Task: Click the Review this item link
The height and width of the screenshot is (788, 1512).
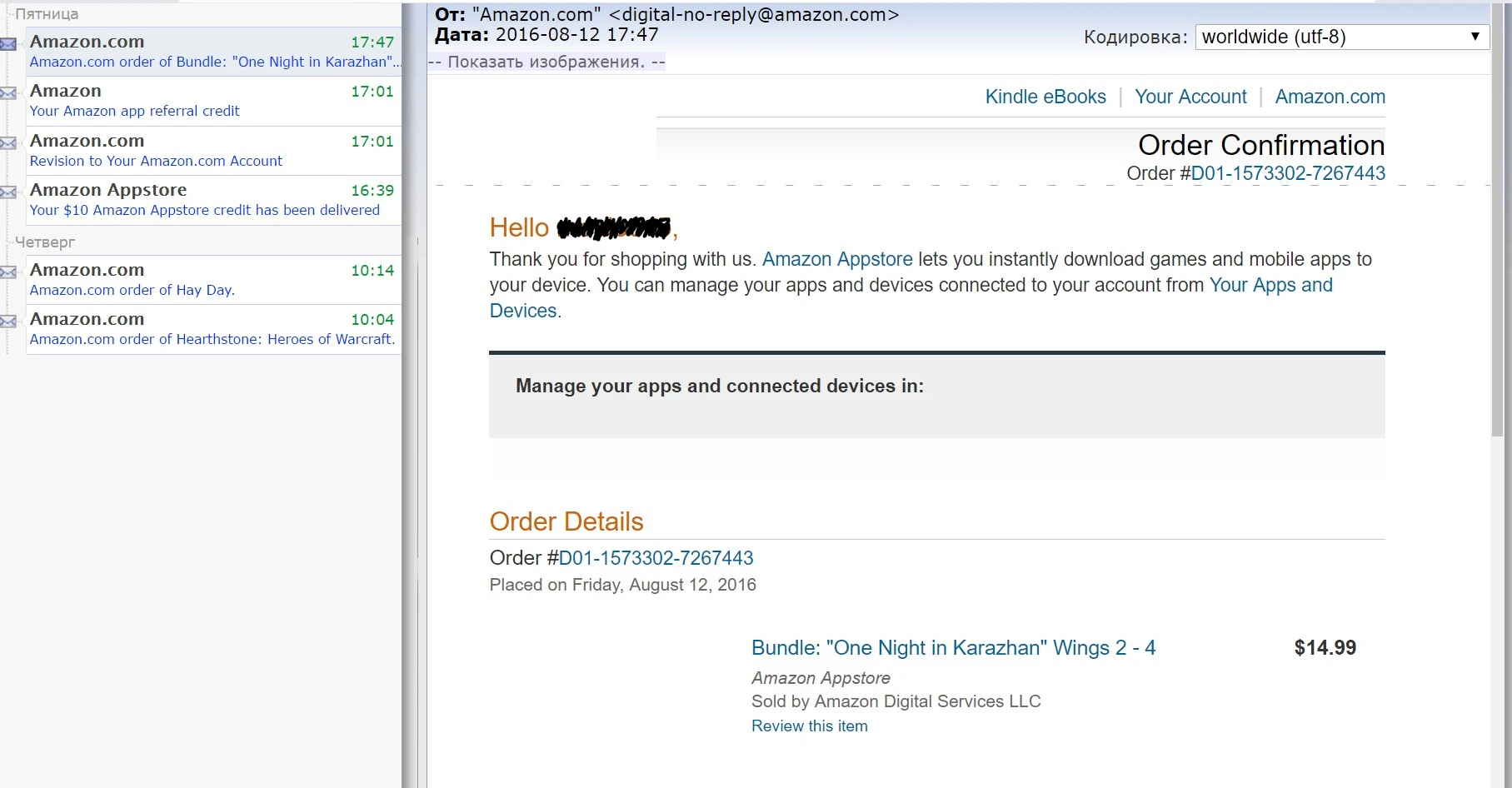Action: point(810,726)
